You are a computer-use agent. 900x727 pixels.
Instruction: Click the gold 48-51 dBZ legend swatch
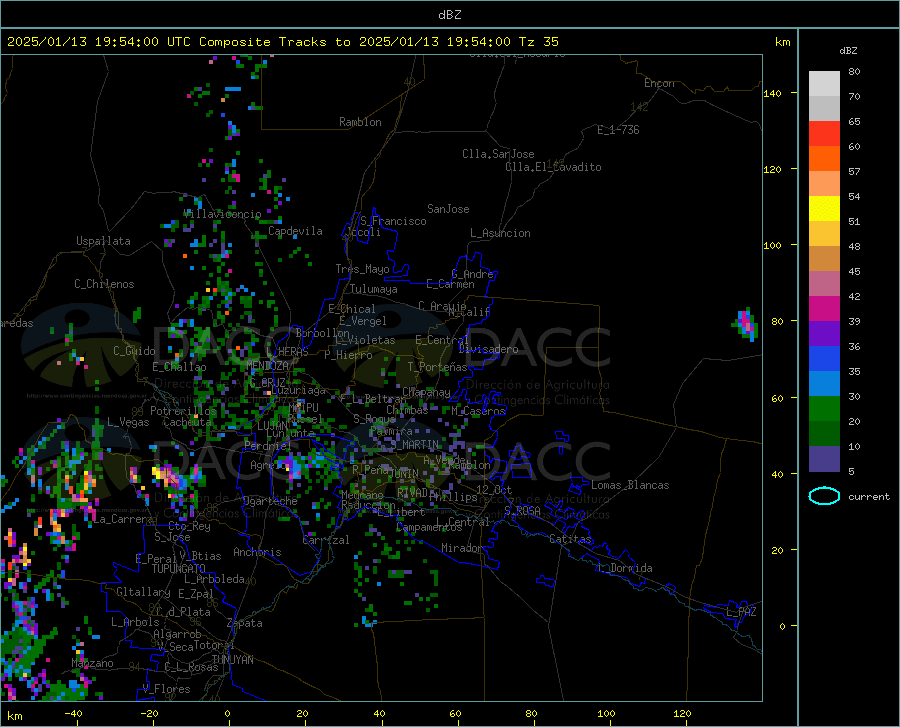(824, 234)
